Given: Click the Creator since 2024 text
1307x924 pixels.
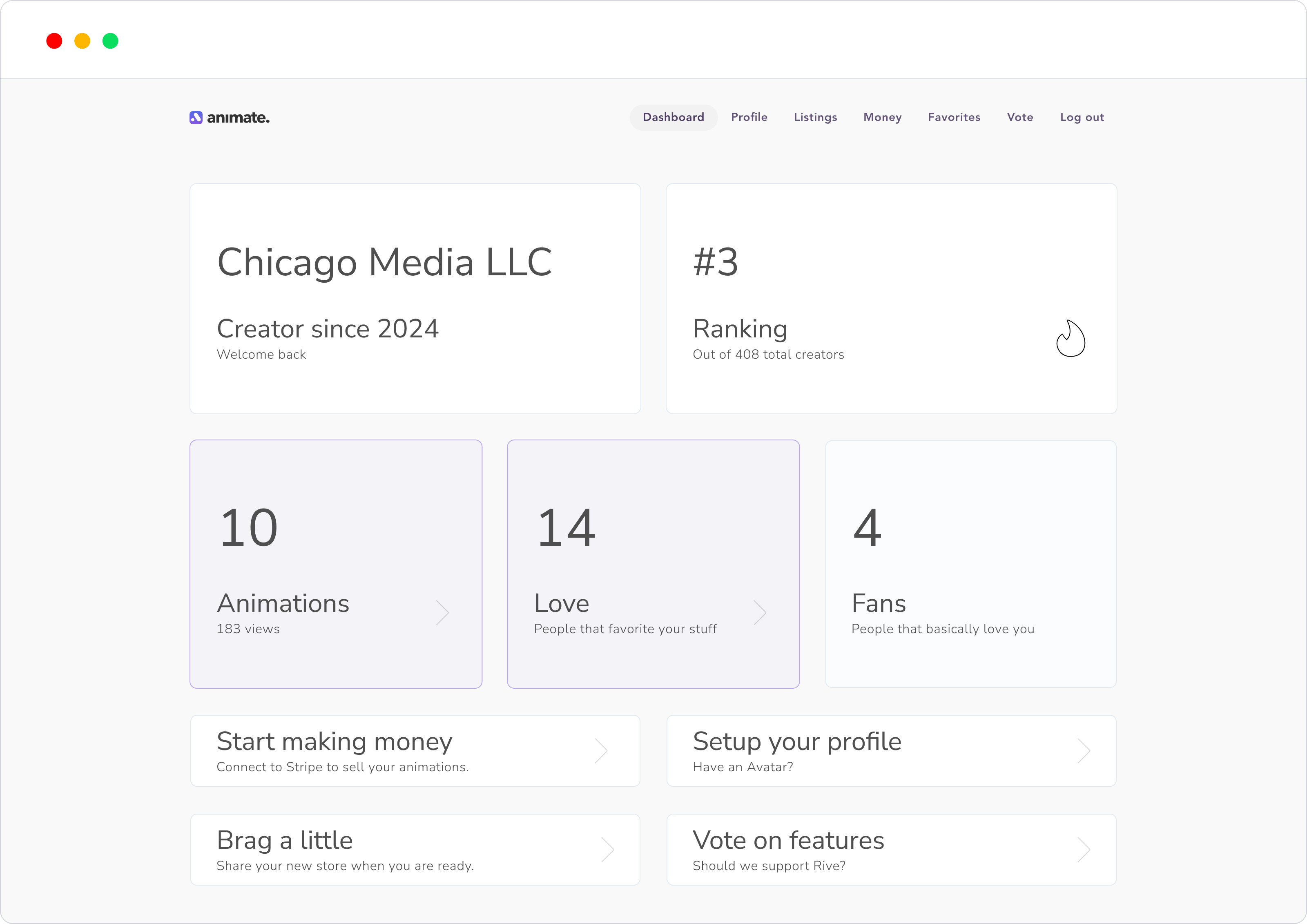Looking at the screenshot, I should coord(327,328).
